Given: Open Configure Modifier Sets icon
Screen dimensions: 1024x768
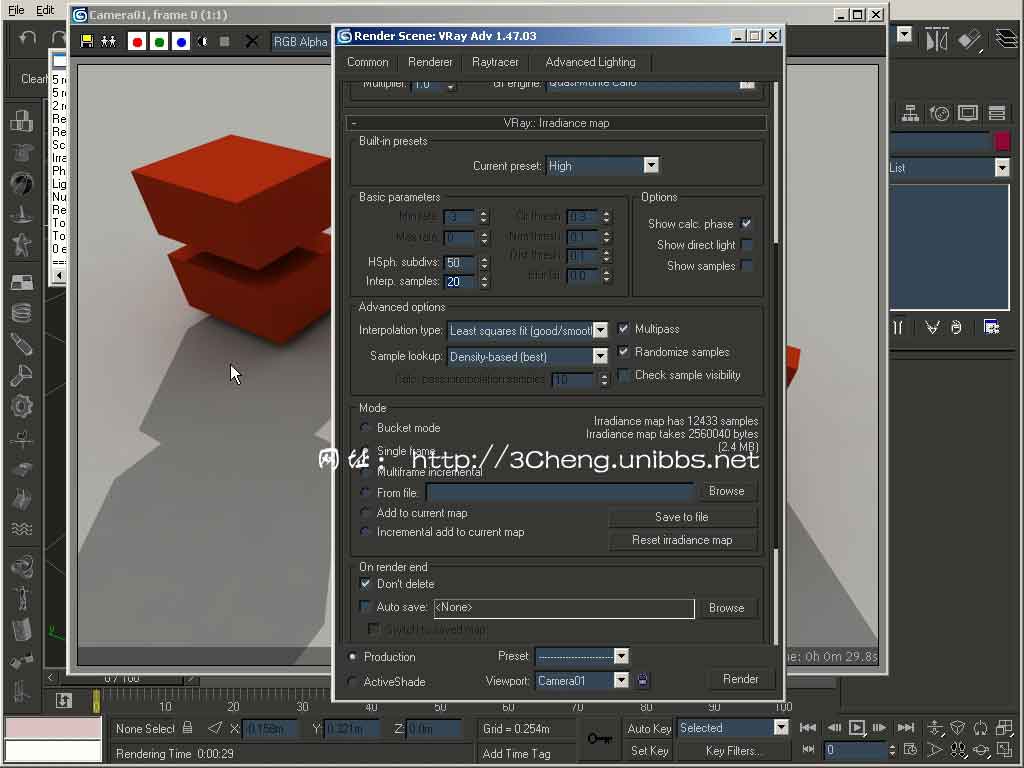Looking at the screenshot, I should [991, 327].
